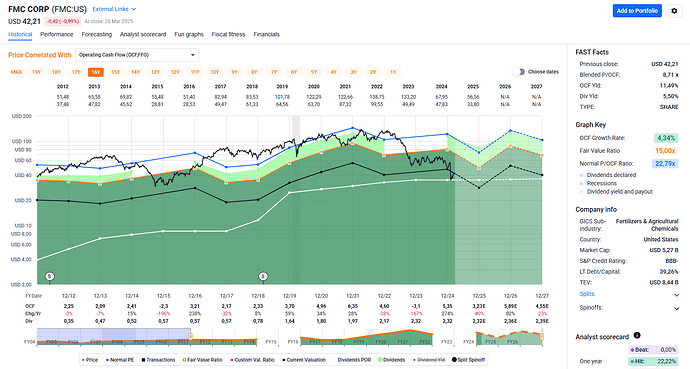
Task: Open the Financials tab
Action: pyautogui.click(x=266, y=34)
